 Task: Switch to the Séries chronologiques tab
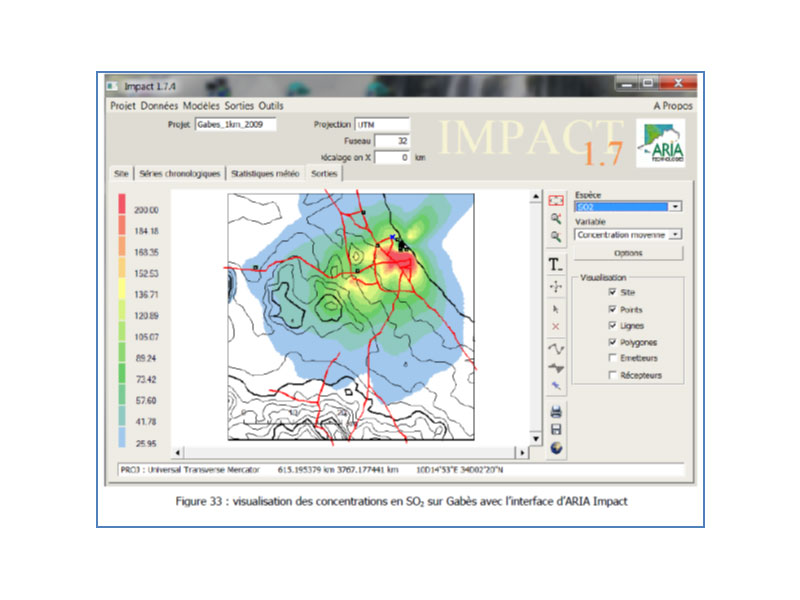tap(180, 173)
